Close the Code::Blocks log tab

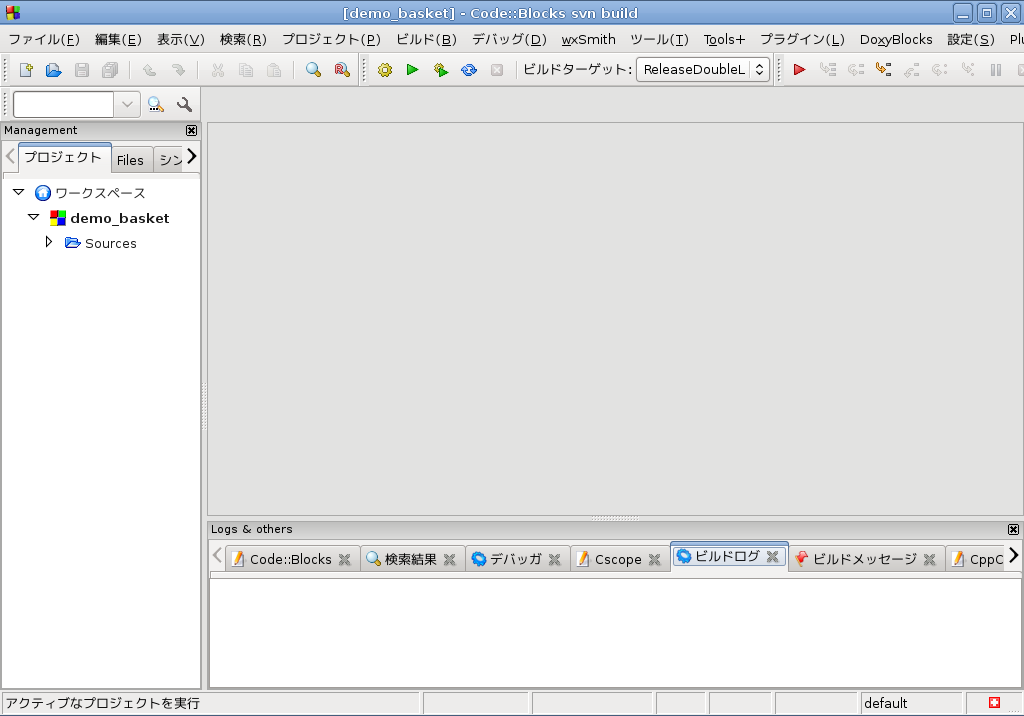click(x=344, y=560)
